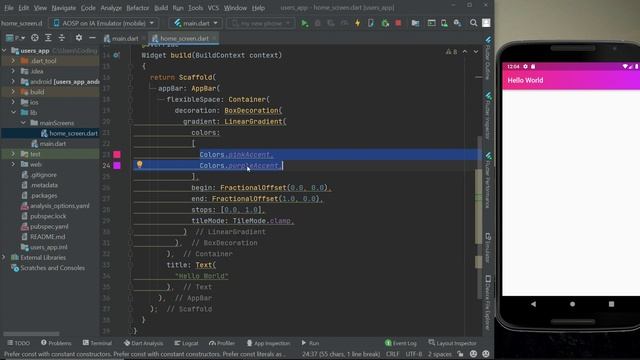This screenshot has height=360, width=640.
Task: Open the Event Log
Action: click(400, 343)
